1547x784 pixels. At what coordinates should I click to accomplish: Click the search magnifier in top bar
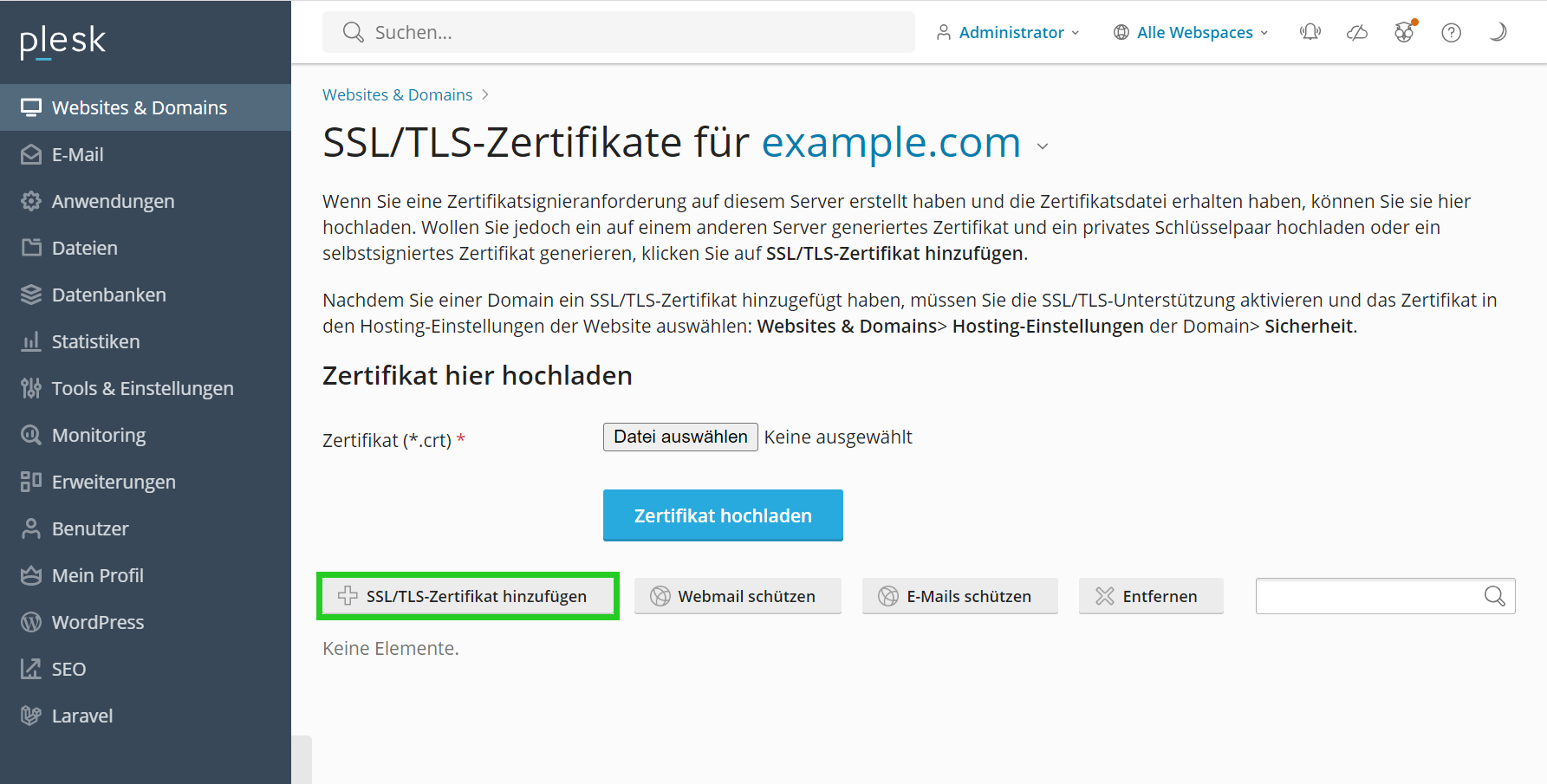click(353, 32)
